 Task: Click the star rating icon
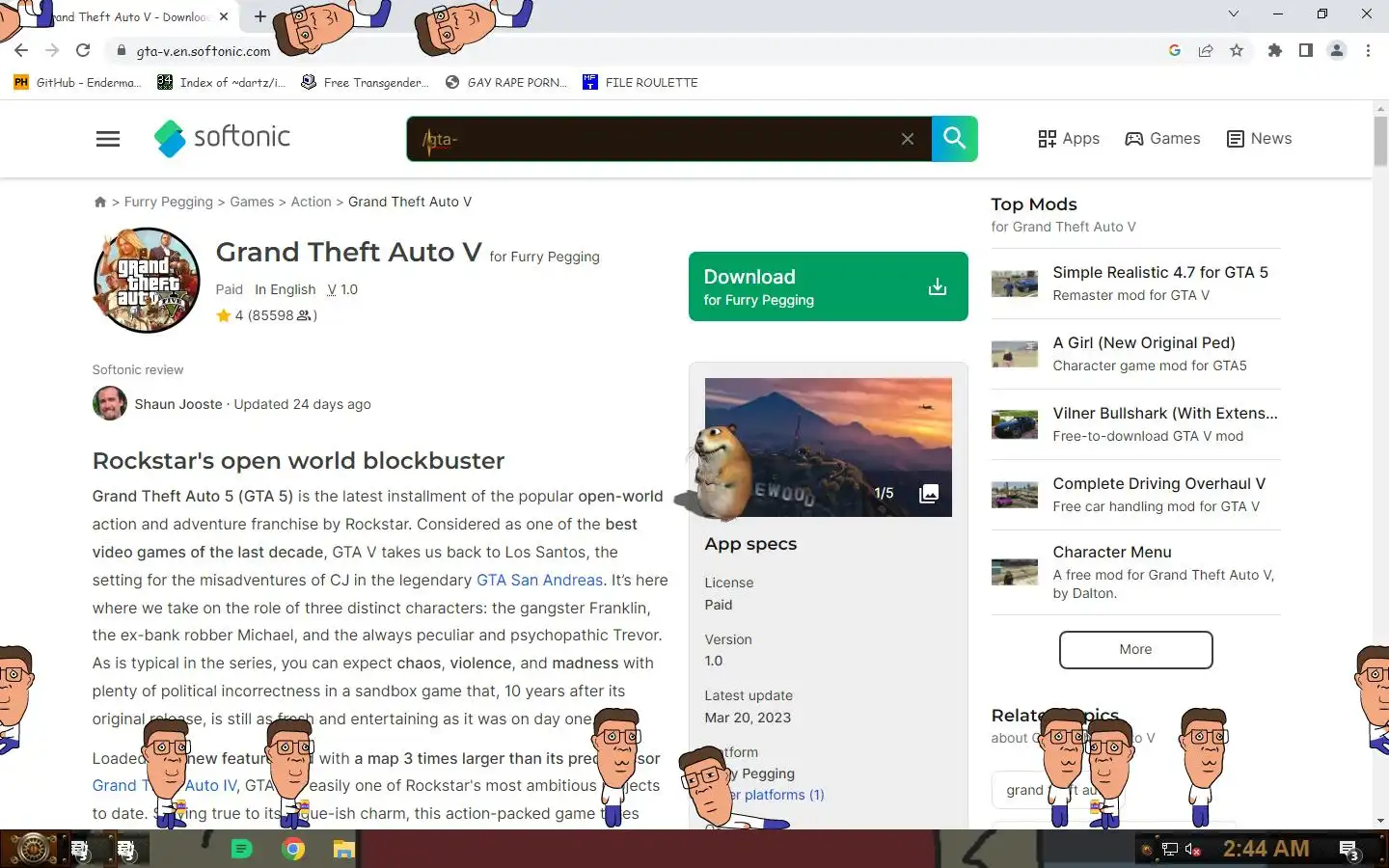tap(224, 315)
